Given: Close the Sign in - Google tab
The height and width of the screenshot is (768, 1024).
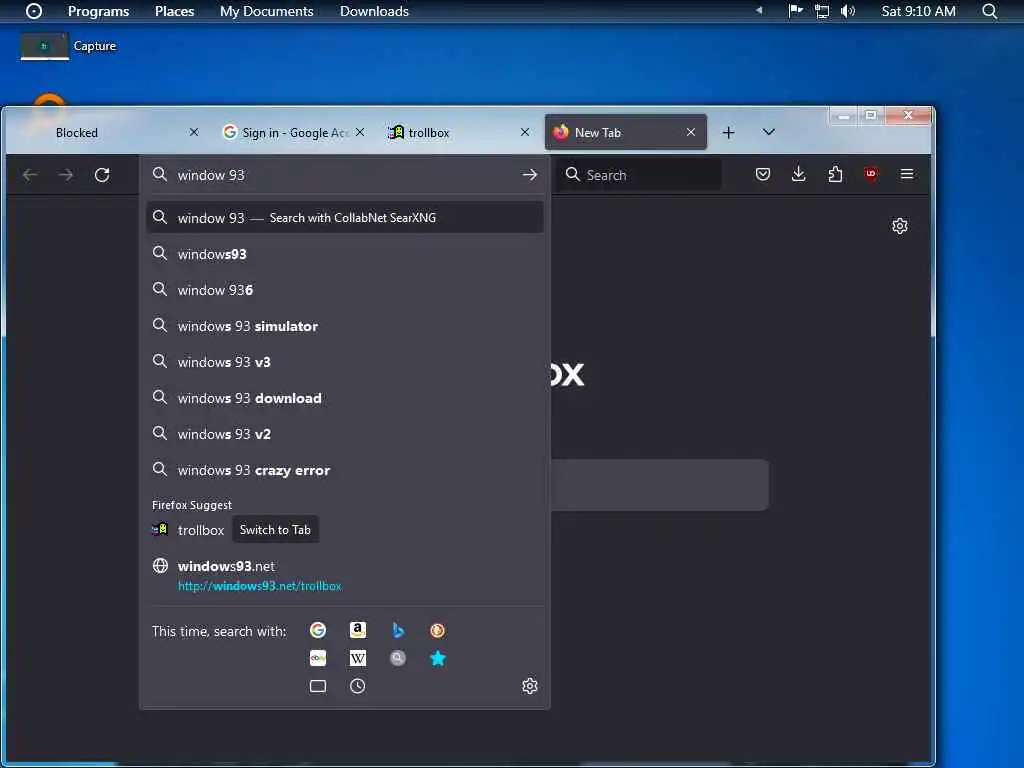Looking at the screenshot, I should (x=360, y=133).
